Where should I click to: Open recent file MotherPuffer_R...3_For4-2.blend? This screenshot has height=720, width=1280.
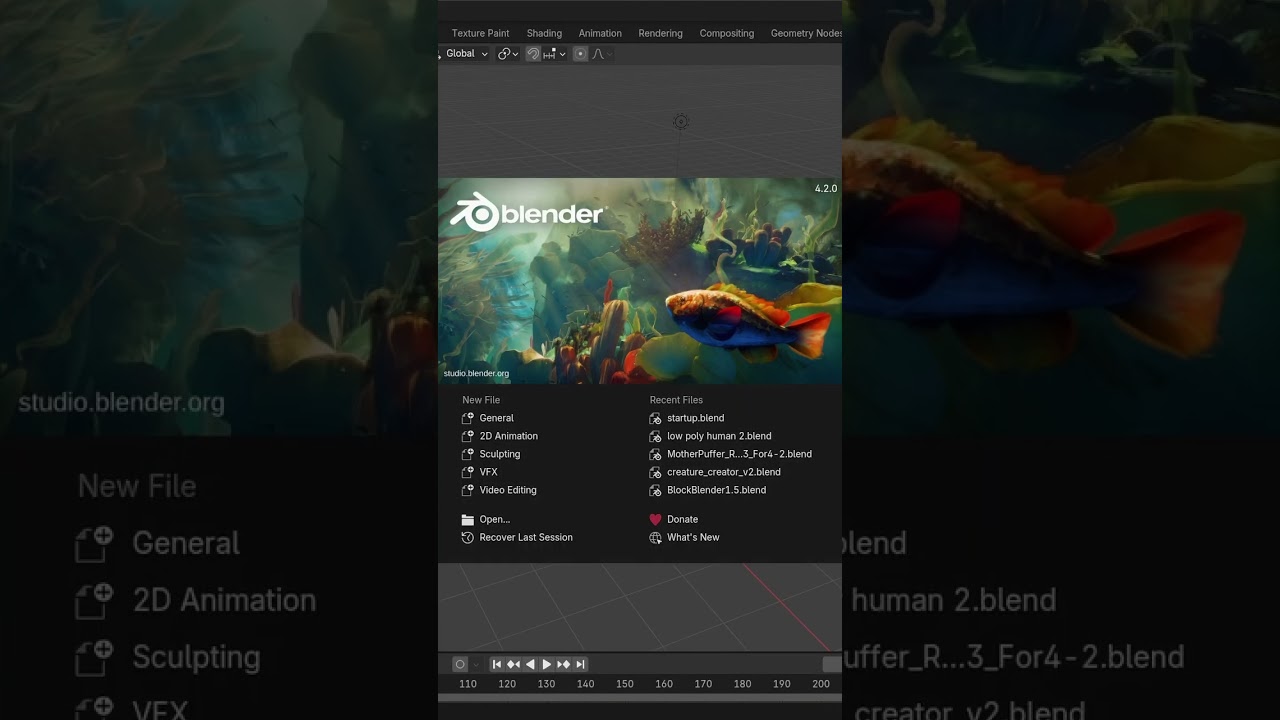tap(733, 454)
